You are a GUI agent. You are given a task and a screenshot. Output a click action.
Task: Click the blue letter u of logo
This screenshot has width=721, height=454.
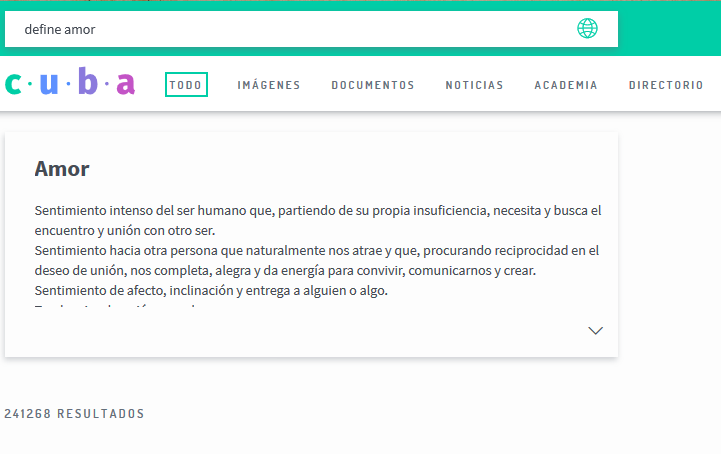coord(49,84)
